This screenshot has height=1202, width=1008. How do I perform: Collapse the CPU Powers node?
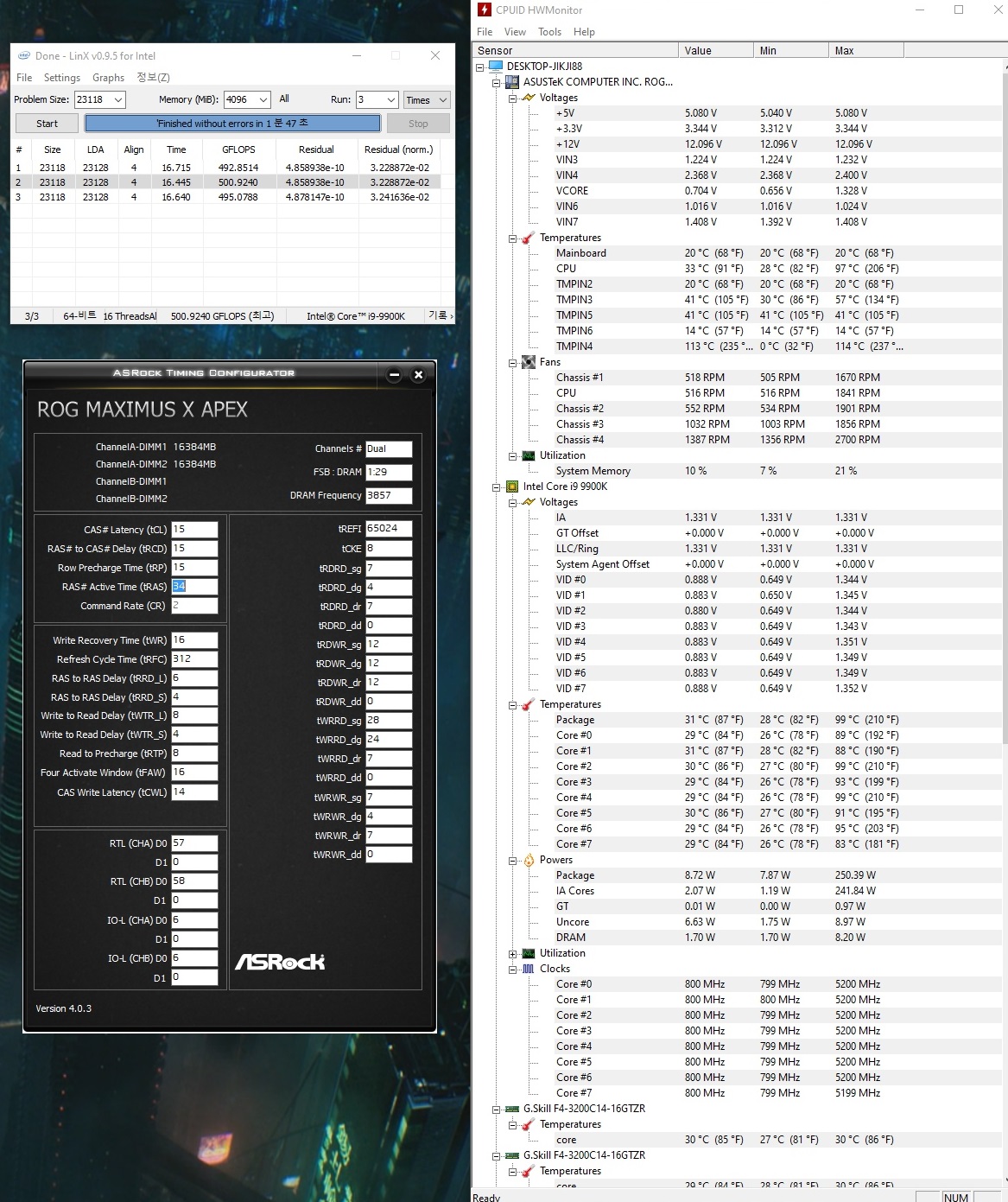(x=512, y=860)
